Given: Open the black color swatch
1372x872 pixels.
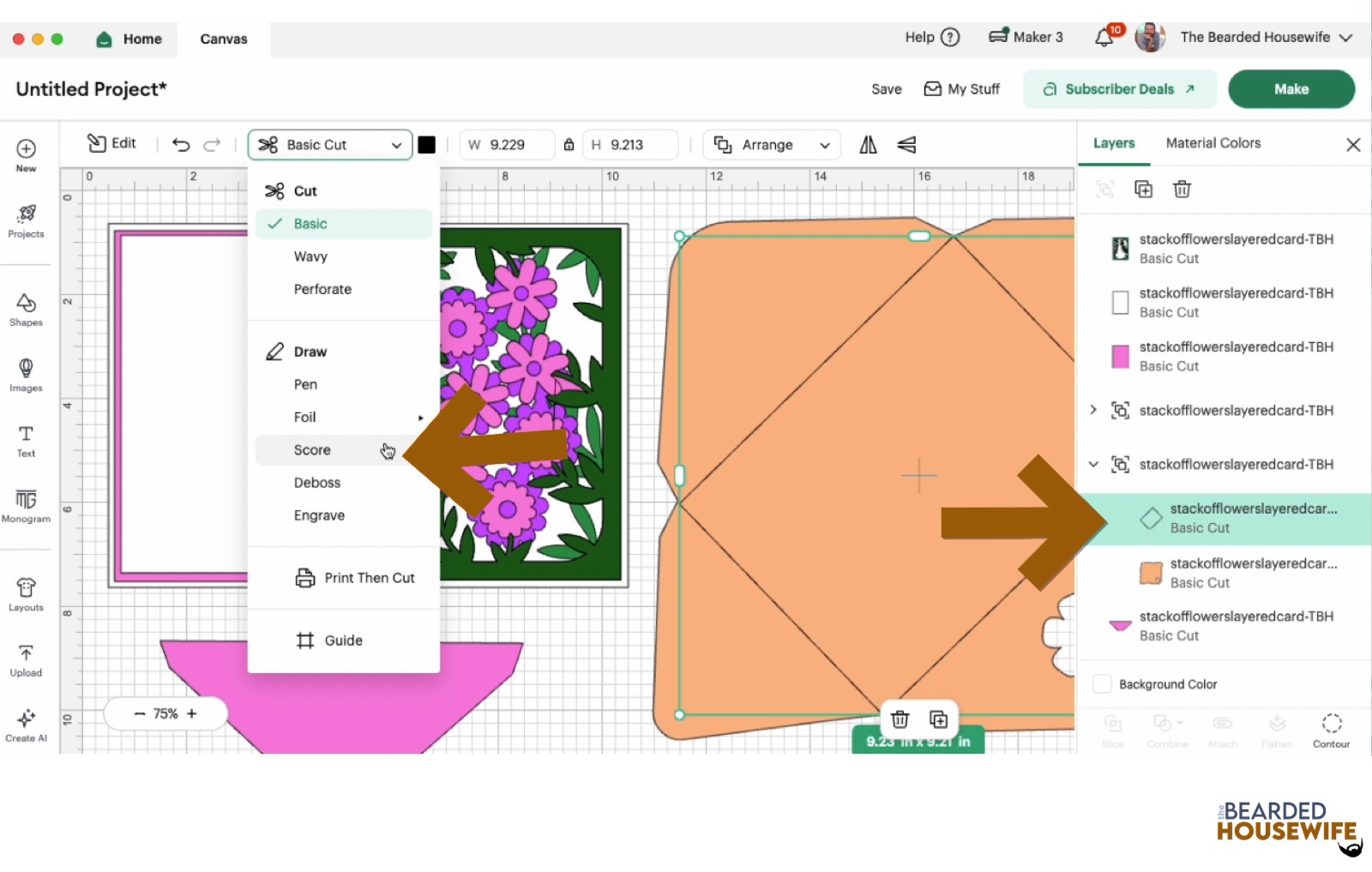Looking at the screenshot, I should (x=426, y=145).
